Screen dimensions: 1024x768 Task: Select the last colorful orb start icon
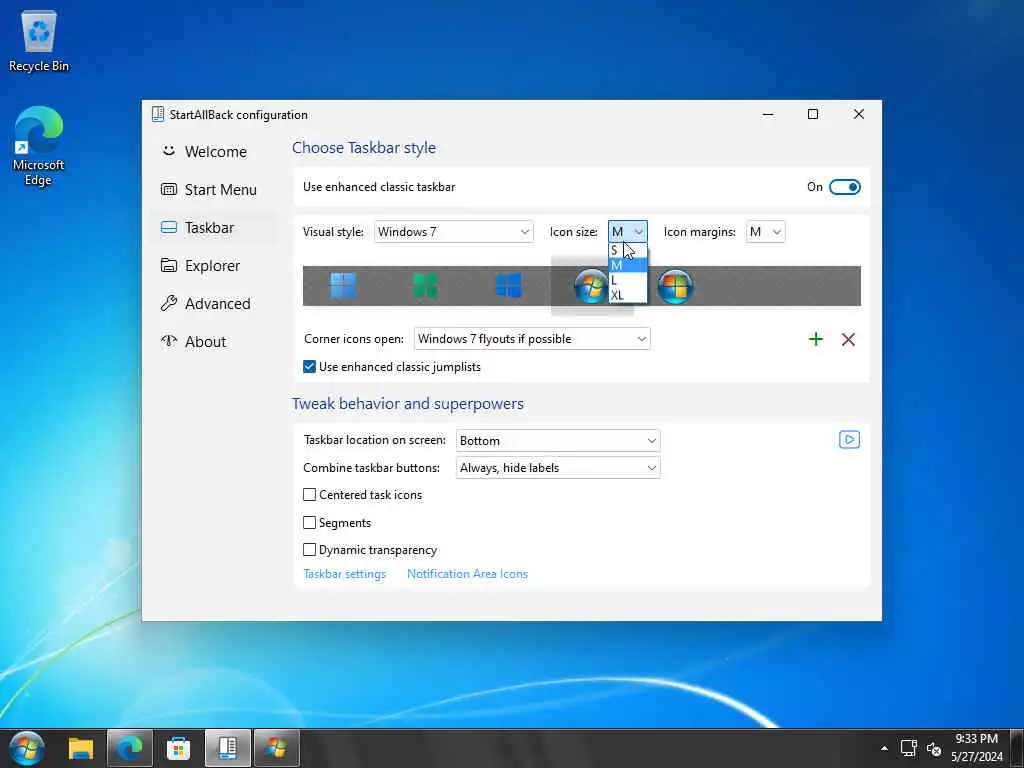tap(675, 286)
